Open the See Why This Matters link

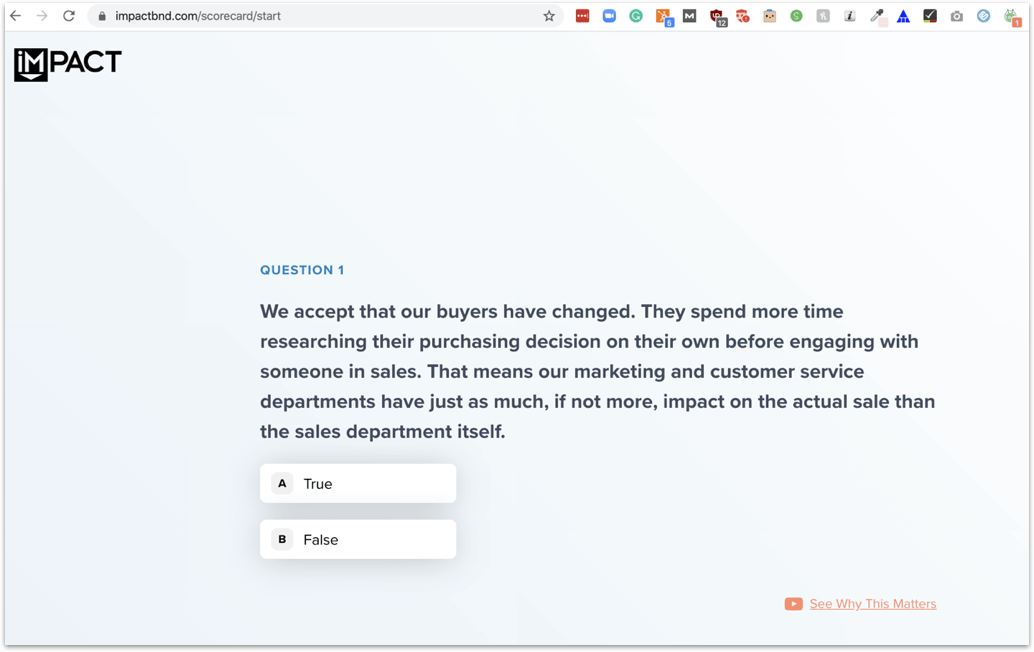[x=872, y=604]
